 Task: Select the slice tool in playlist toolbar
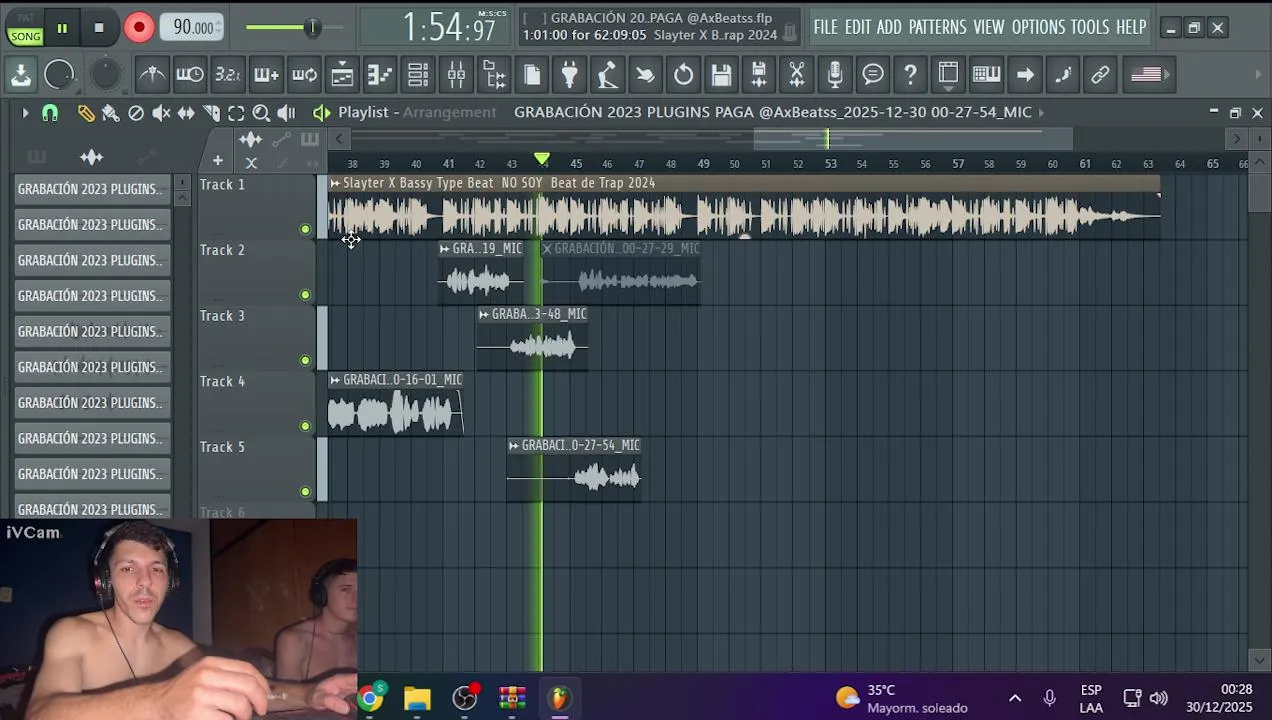(211, 113)
